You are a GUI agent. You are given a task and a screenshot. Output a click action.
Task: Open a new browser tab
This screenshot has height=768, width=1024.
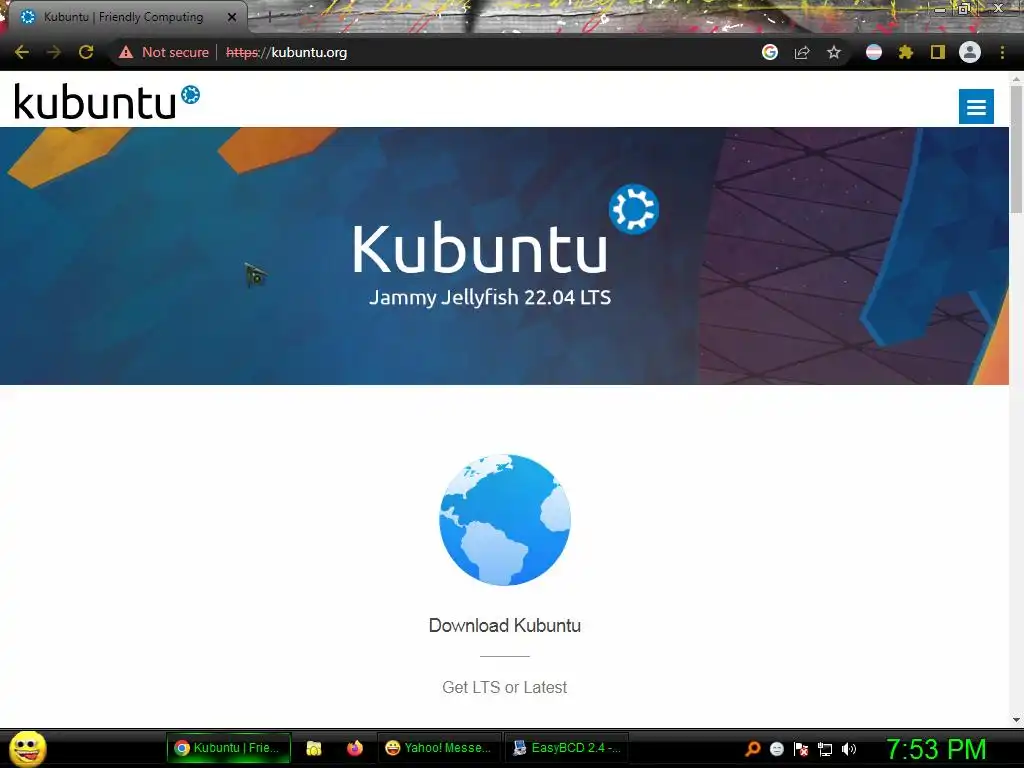point(269,17)
